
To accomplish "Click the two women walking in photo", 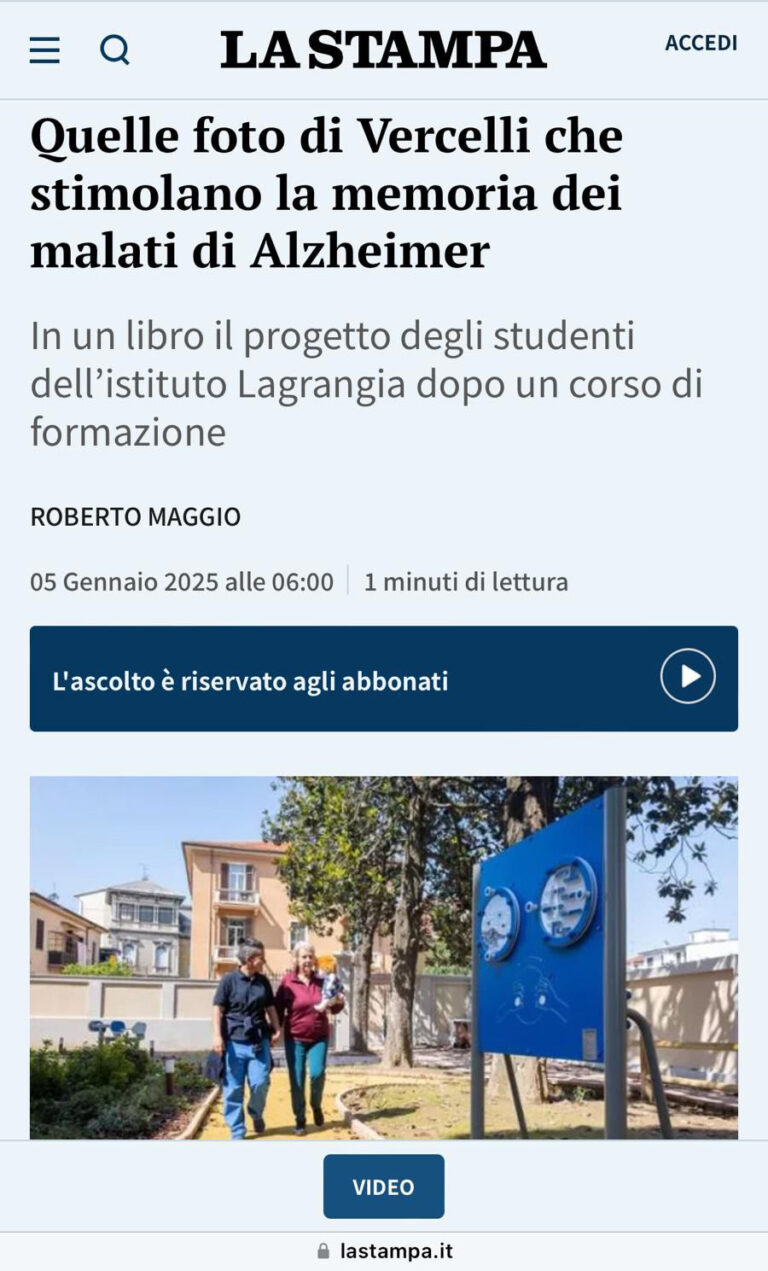I will [x=278, y=1035].
